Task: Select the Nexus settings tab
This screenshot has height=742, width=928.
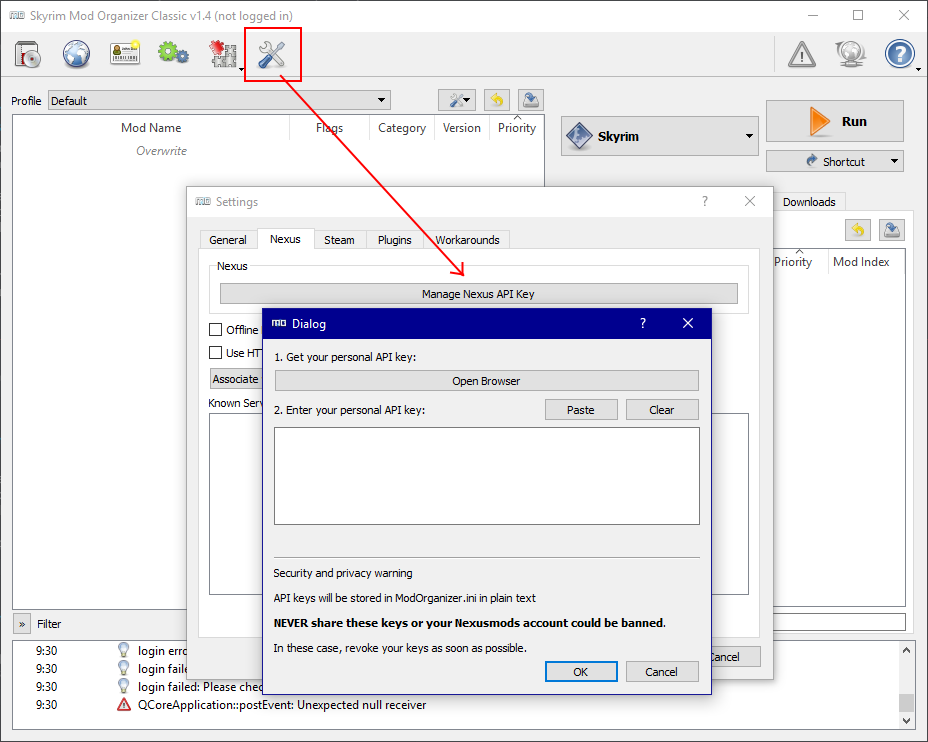Action: [x=285, y=239]
